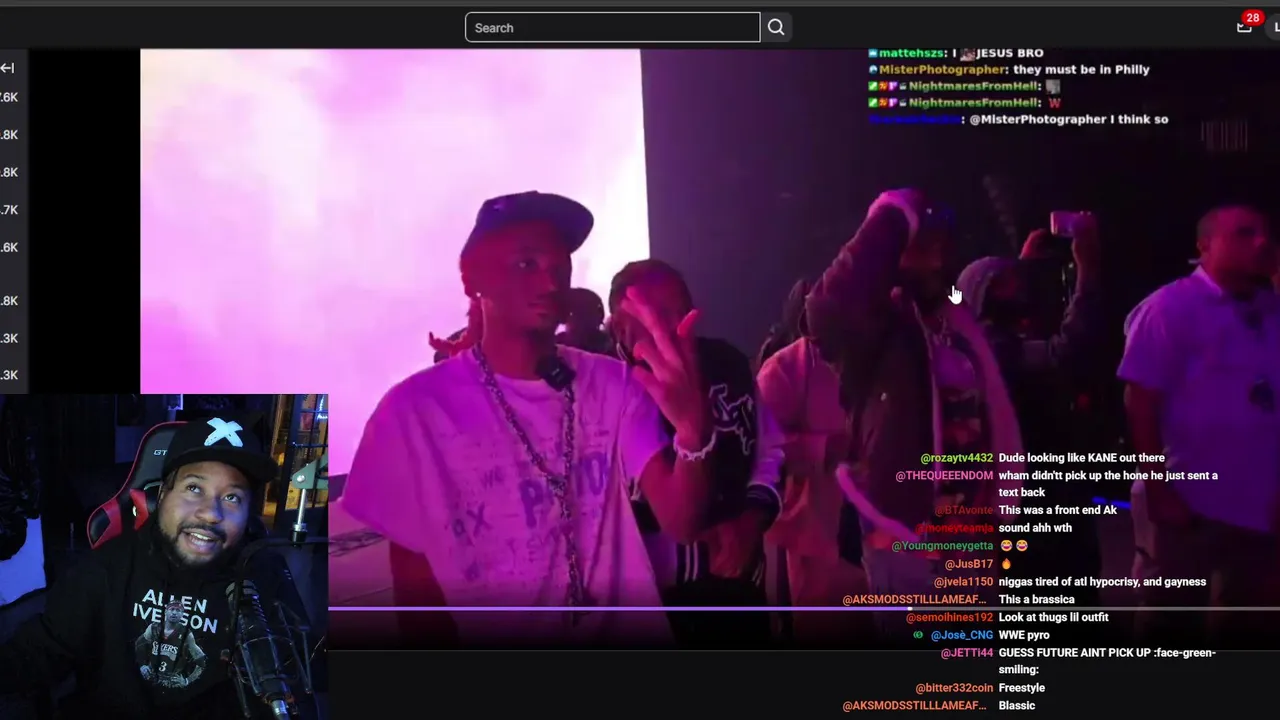Click message 'Look at thugs lil outfit'
The image size is (1280, 720).
point(1053,618)
